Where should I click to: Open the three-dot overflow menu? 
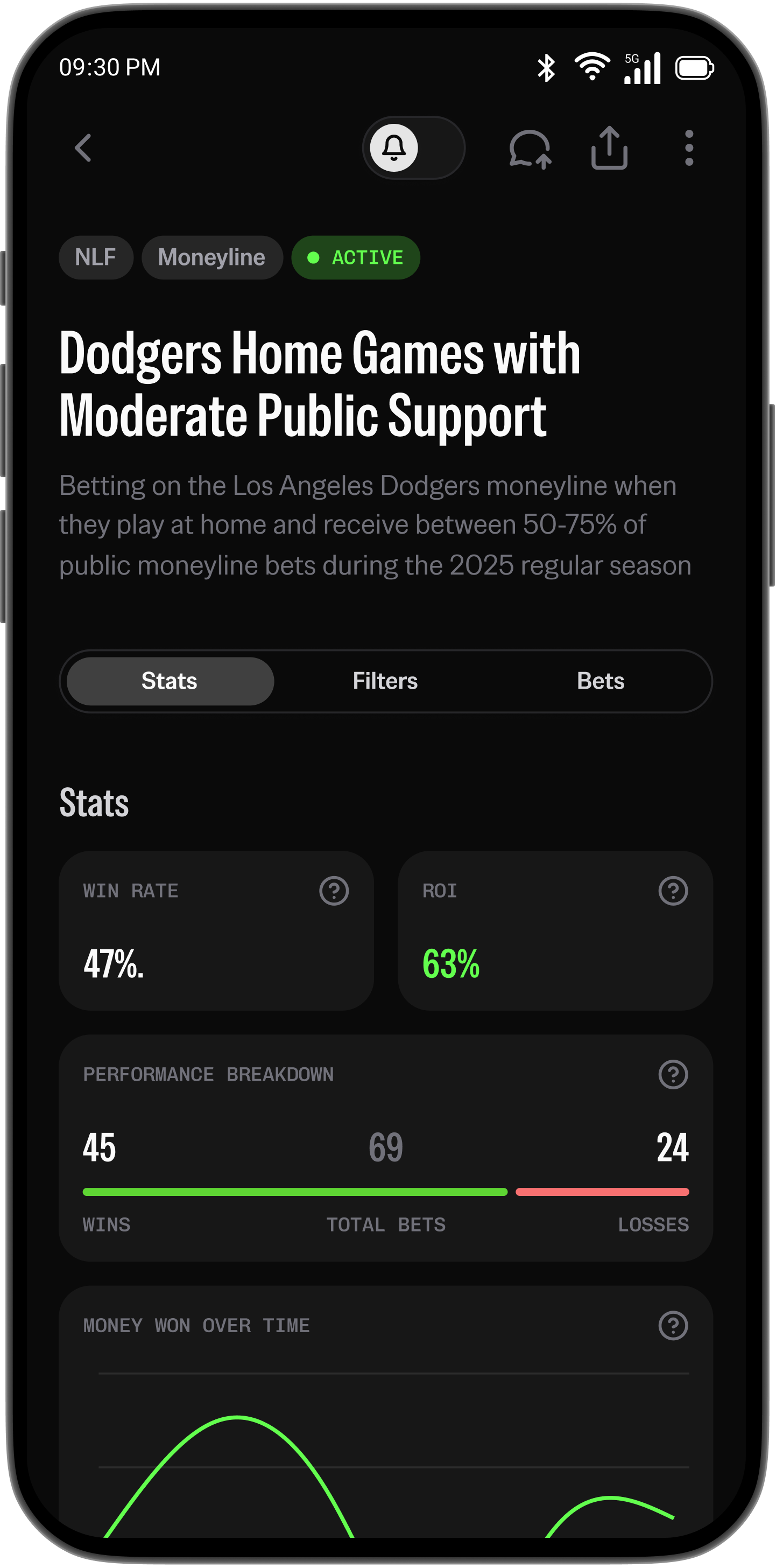(x=688, y=148)
